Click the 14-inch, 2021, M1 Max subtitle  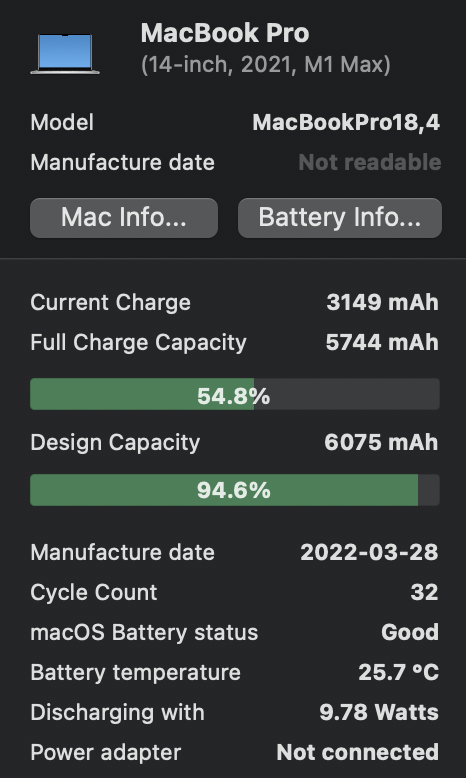coord(266,65)
